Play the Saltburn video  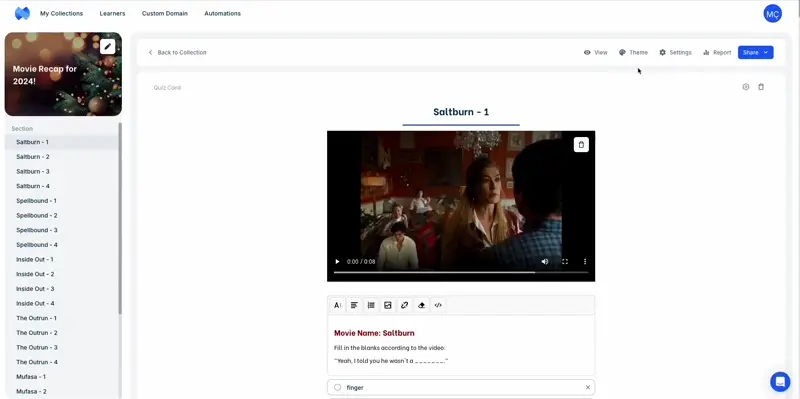click(337, 261)
